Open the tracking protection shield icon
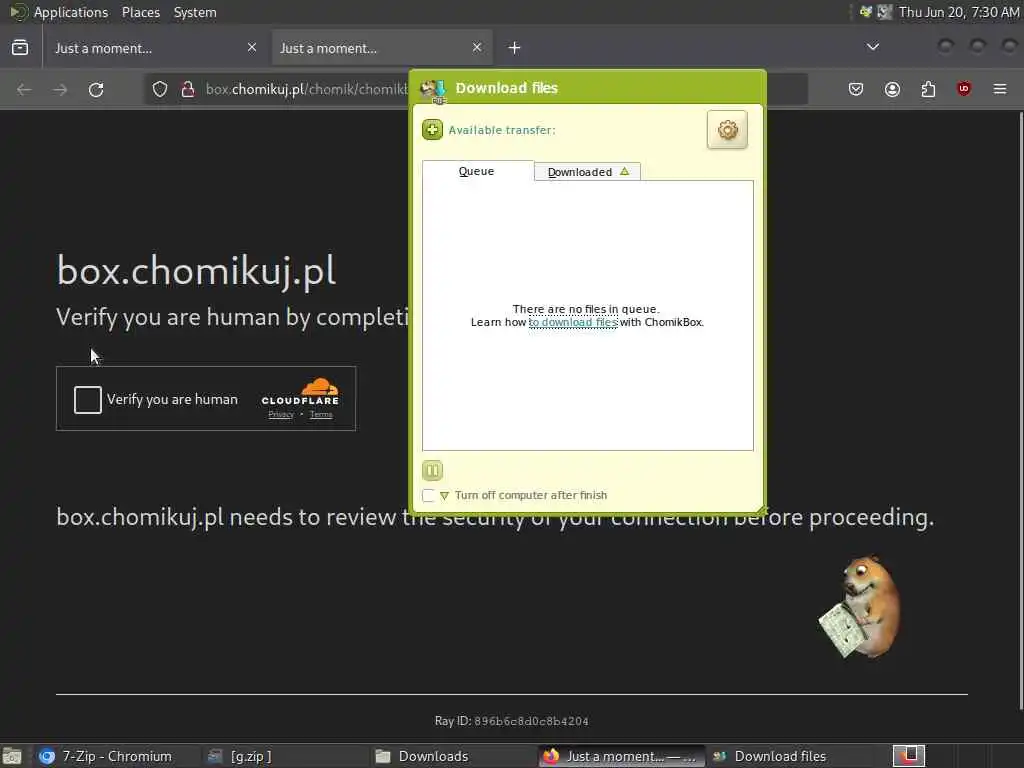Screen dimensions: 1024x768 pyautogui.click(x=160, y=89)
